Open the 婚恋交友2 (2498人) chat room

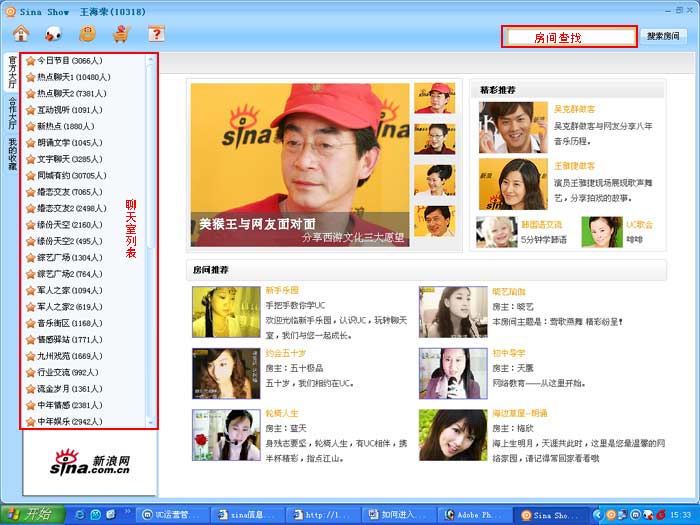pos(72,208)
